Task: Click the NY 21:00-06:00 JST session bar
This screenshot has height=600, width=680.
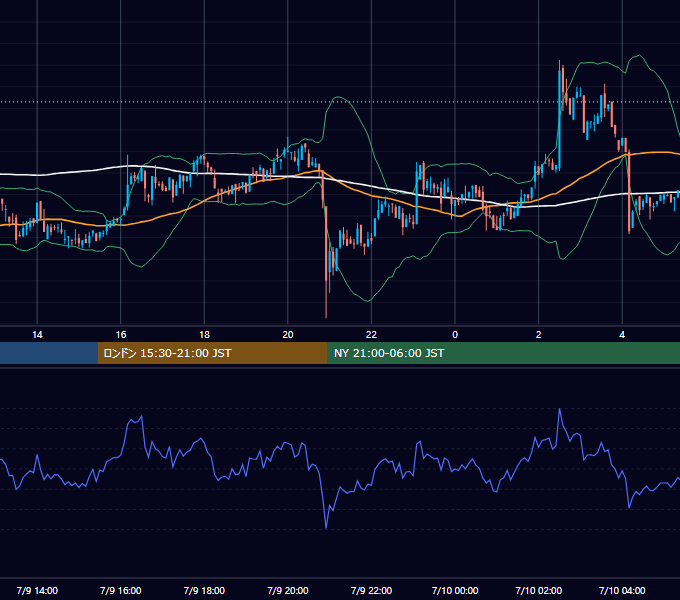Action: [503, 353]
